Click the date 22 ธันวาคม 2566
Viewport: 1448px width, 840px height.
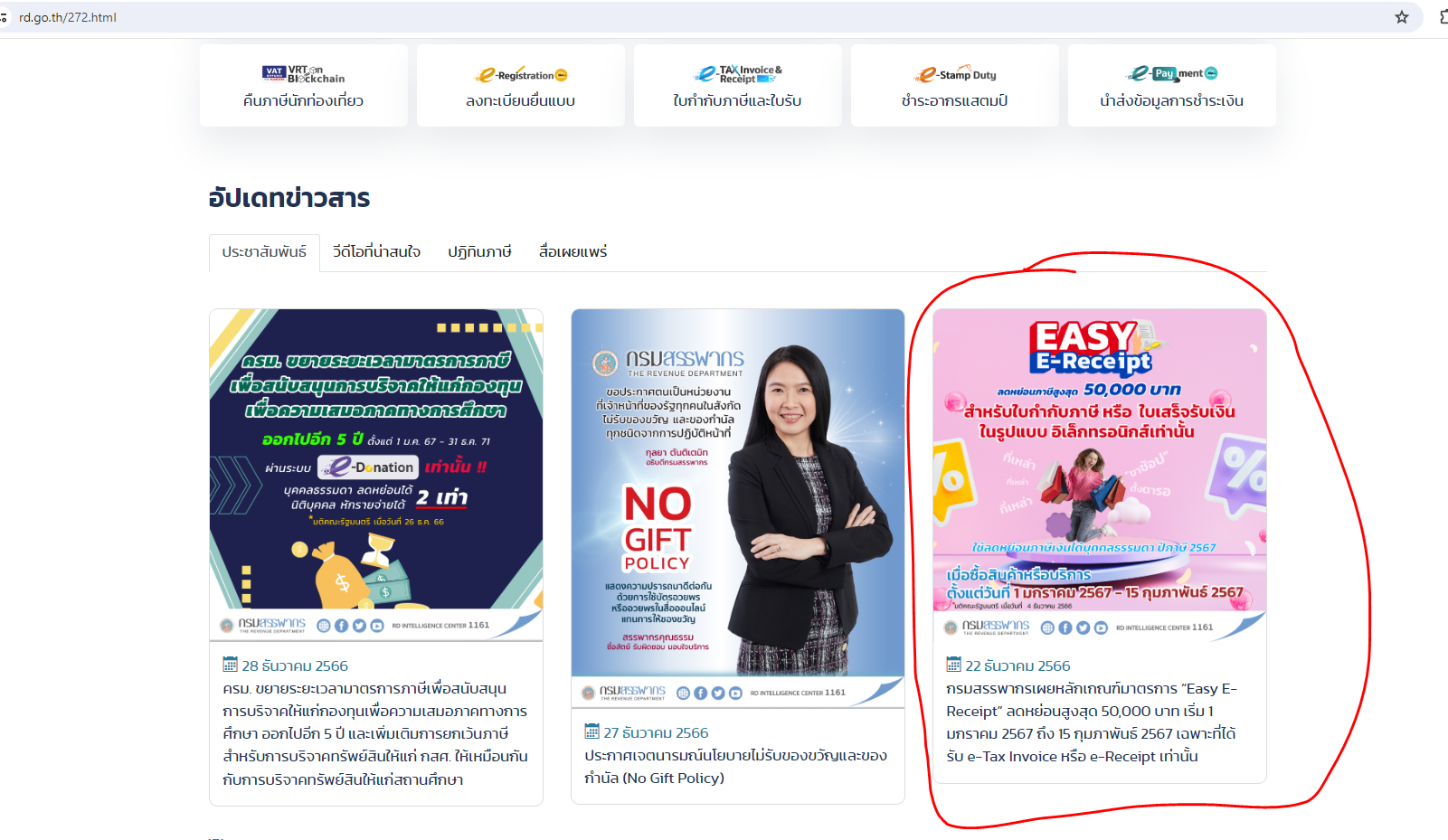click(x=1018, y=665)
